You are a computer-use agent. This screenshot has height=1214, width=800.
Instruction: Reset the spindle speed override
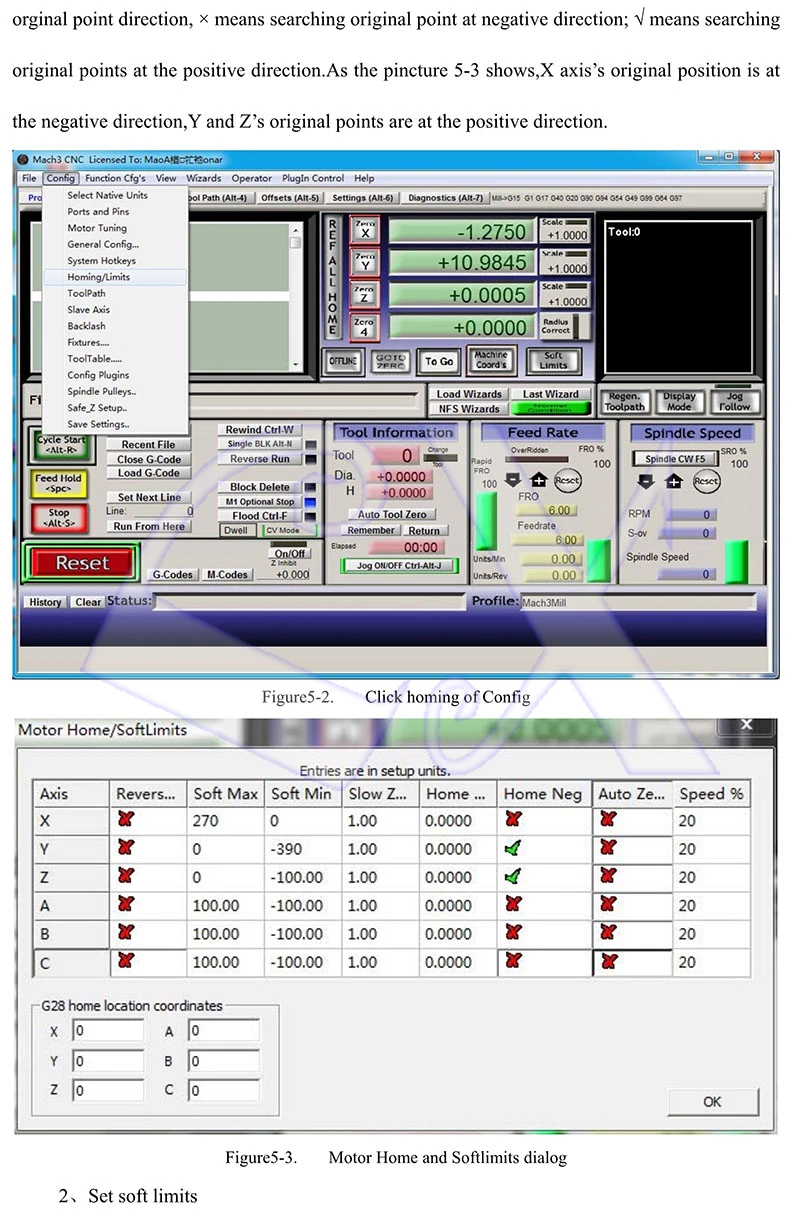706,480
